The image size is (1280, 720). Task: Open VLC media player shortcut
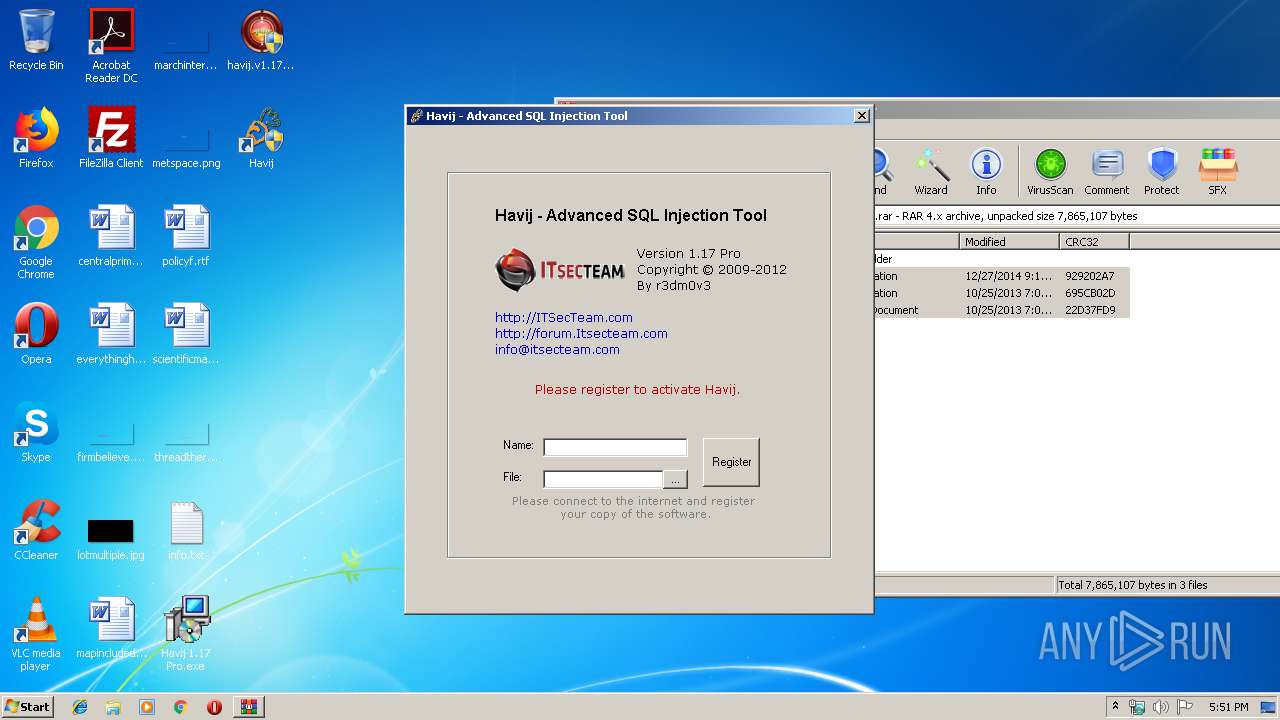click(36, 634)
